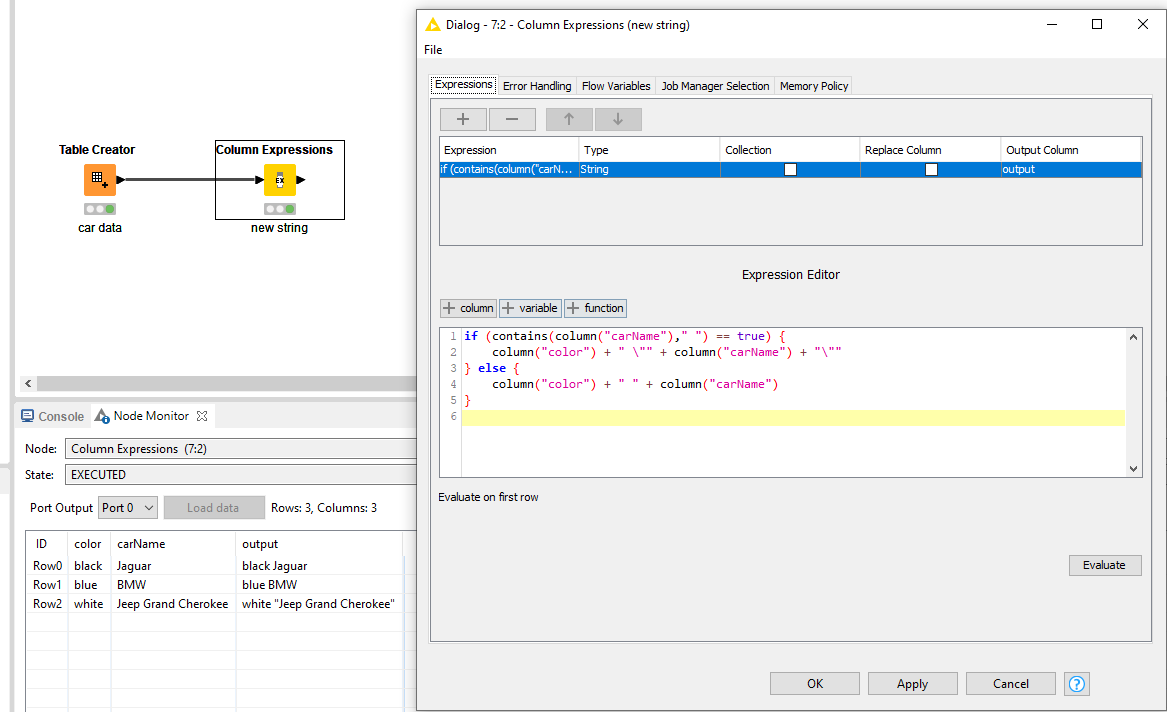Image resolution: width=1167 pixels, height=712 pixels.
Task: Click the Load data button
Action: pyautogui.click(x=214, y=507)
